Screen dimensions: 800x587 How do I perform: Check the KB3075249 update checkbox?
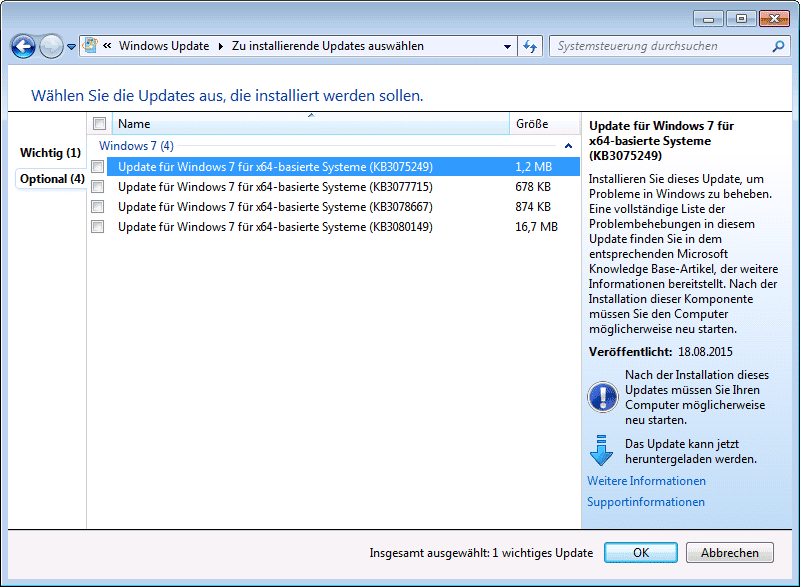click(x=97, y=166)
